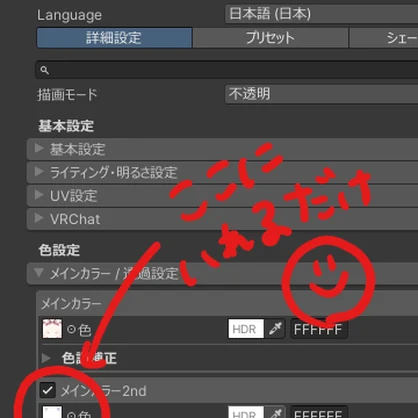Select the 詳細設定 tab
The height and width of the screenshot is (418, 418).
(114, 38)
